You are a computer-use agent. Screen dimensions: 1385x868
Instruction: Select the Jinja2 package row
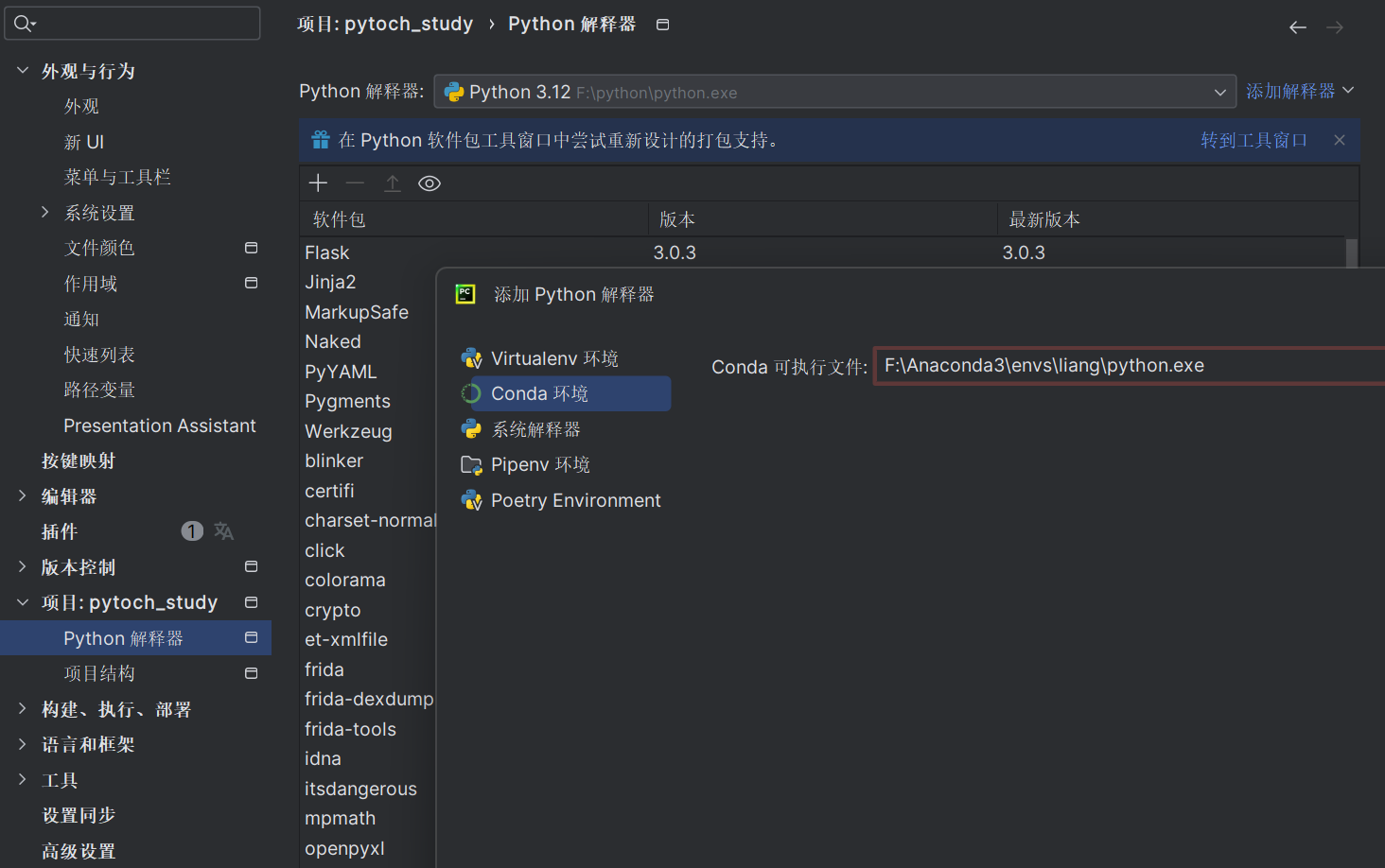368,282
